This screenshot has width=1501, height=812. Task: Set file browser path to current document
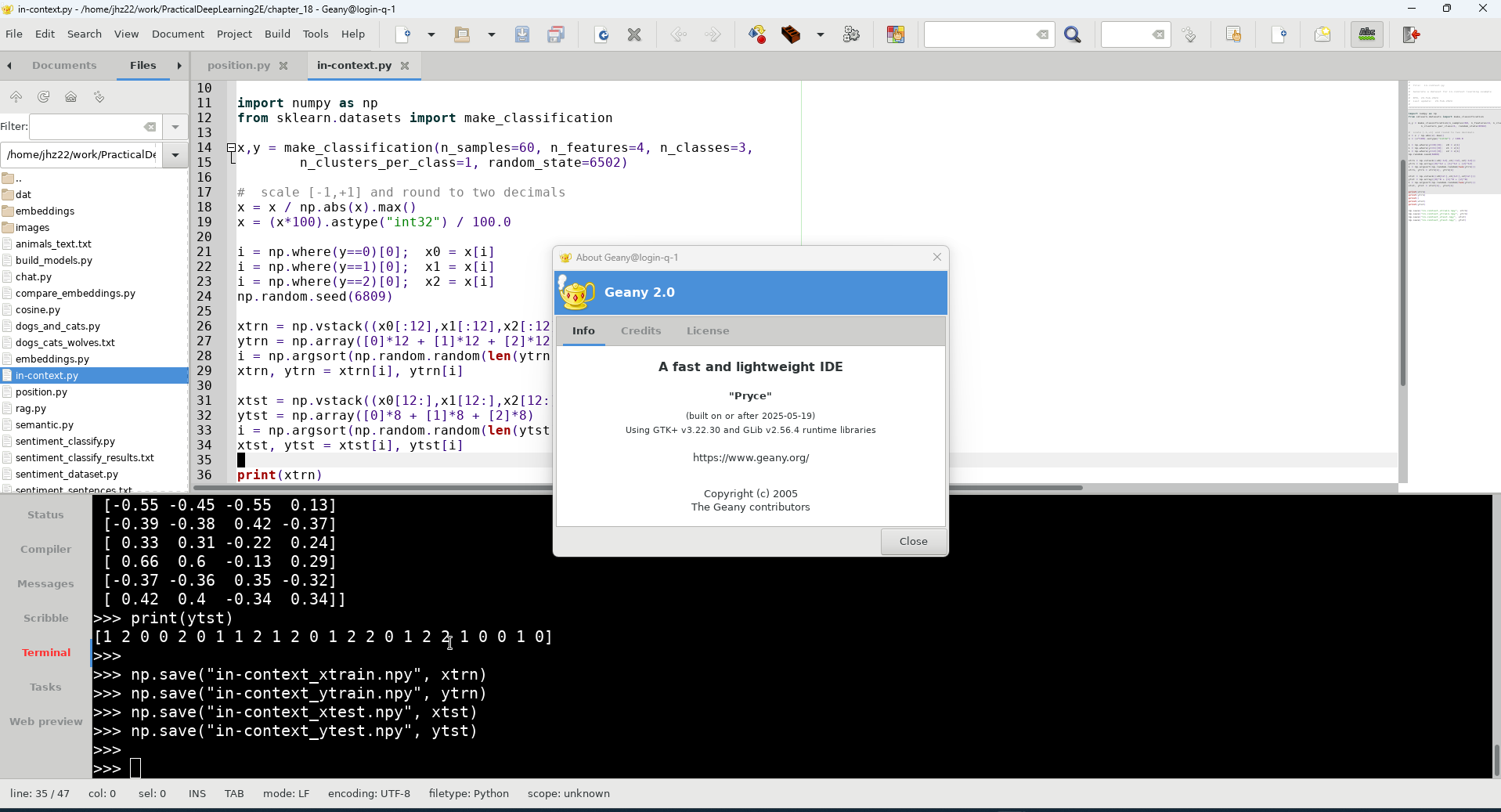[99, 97]
